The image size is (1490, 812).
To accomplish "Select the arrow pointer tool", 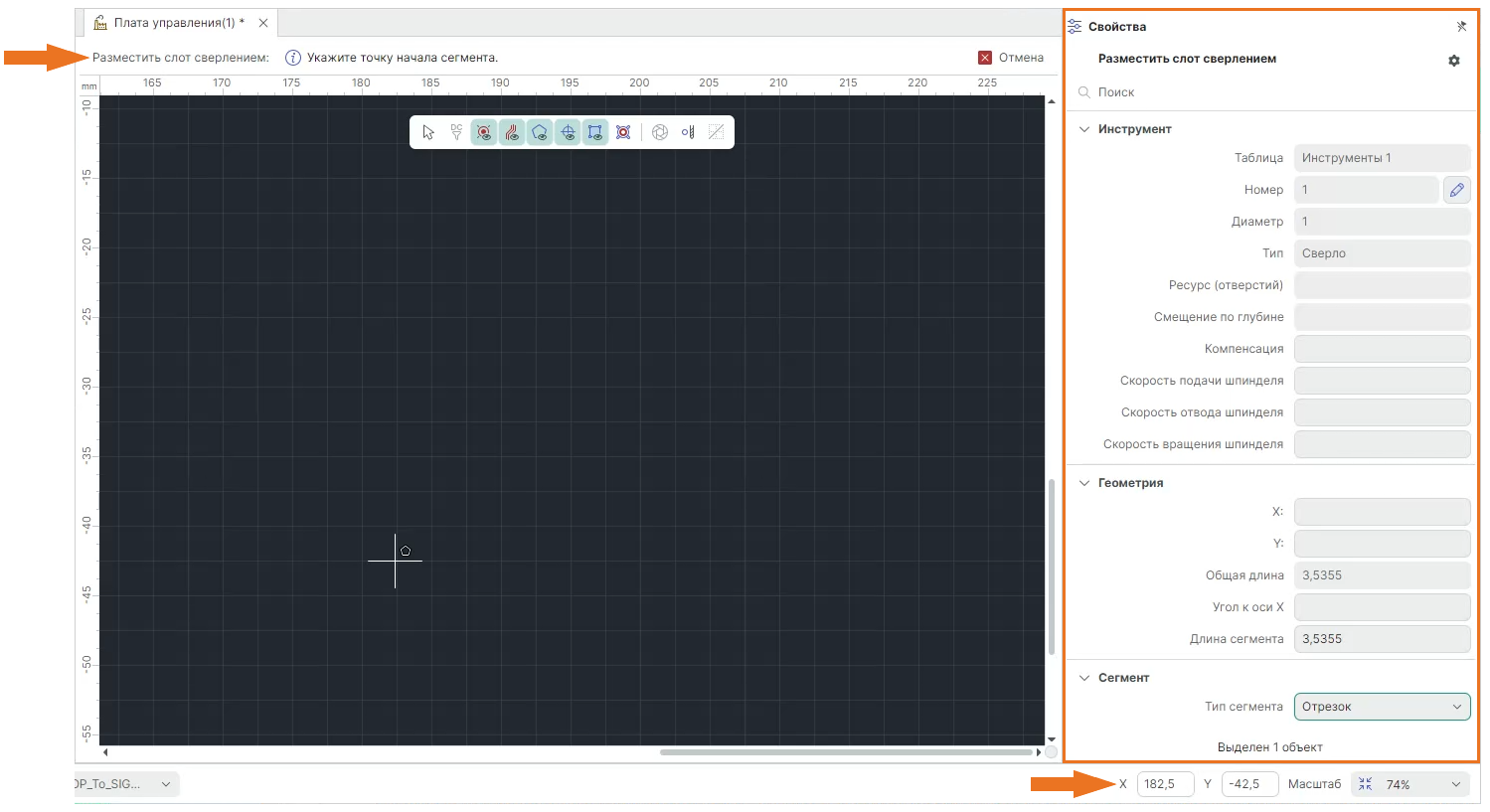I will tap(428, 132).
